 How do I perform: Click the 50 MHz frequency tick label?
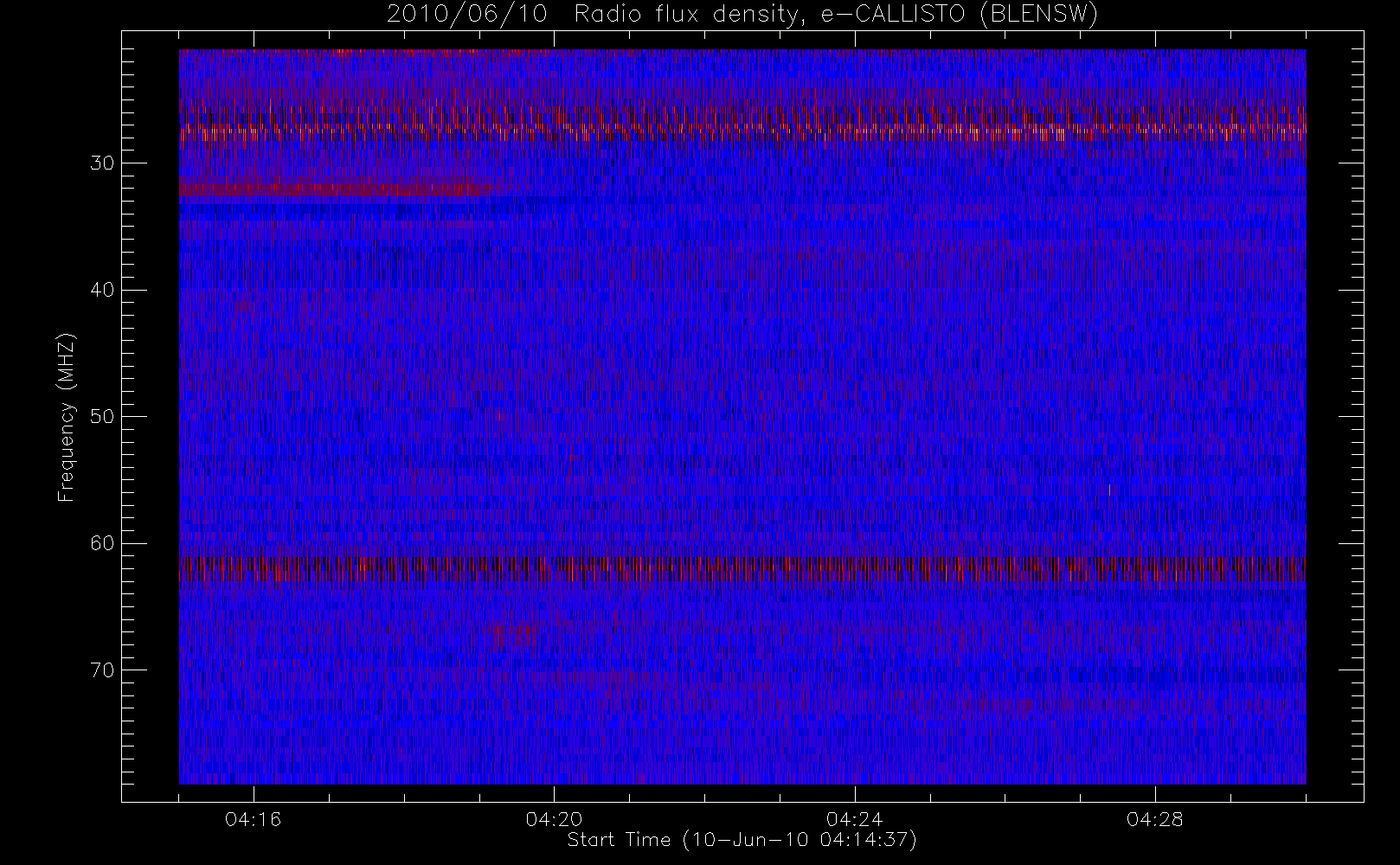[102, 416]
